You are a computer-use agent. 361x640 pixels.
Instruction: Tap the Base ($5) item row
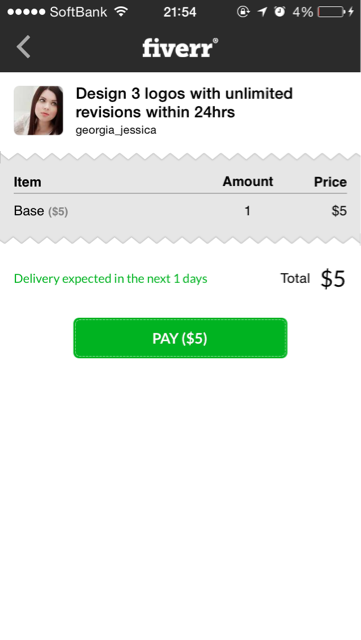tap(180, 211)
